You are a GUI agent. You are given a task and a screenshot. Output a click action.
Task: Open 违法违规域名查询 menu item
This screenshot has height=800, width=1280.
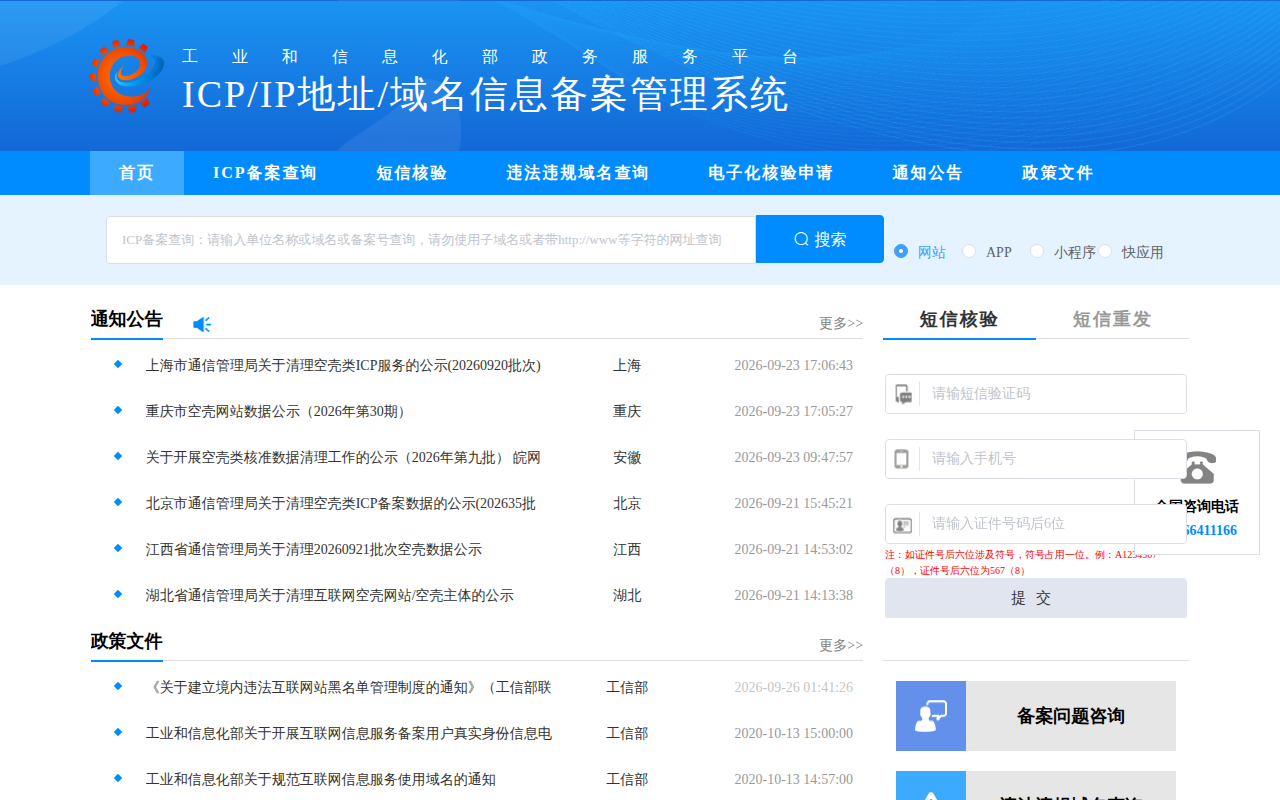click(x=578, y=173)
